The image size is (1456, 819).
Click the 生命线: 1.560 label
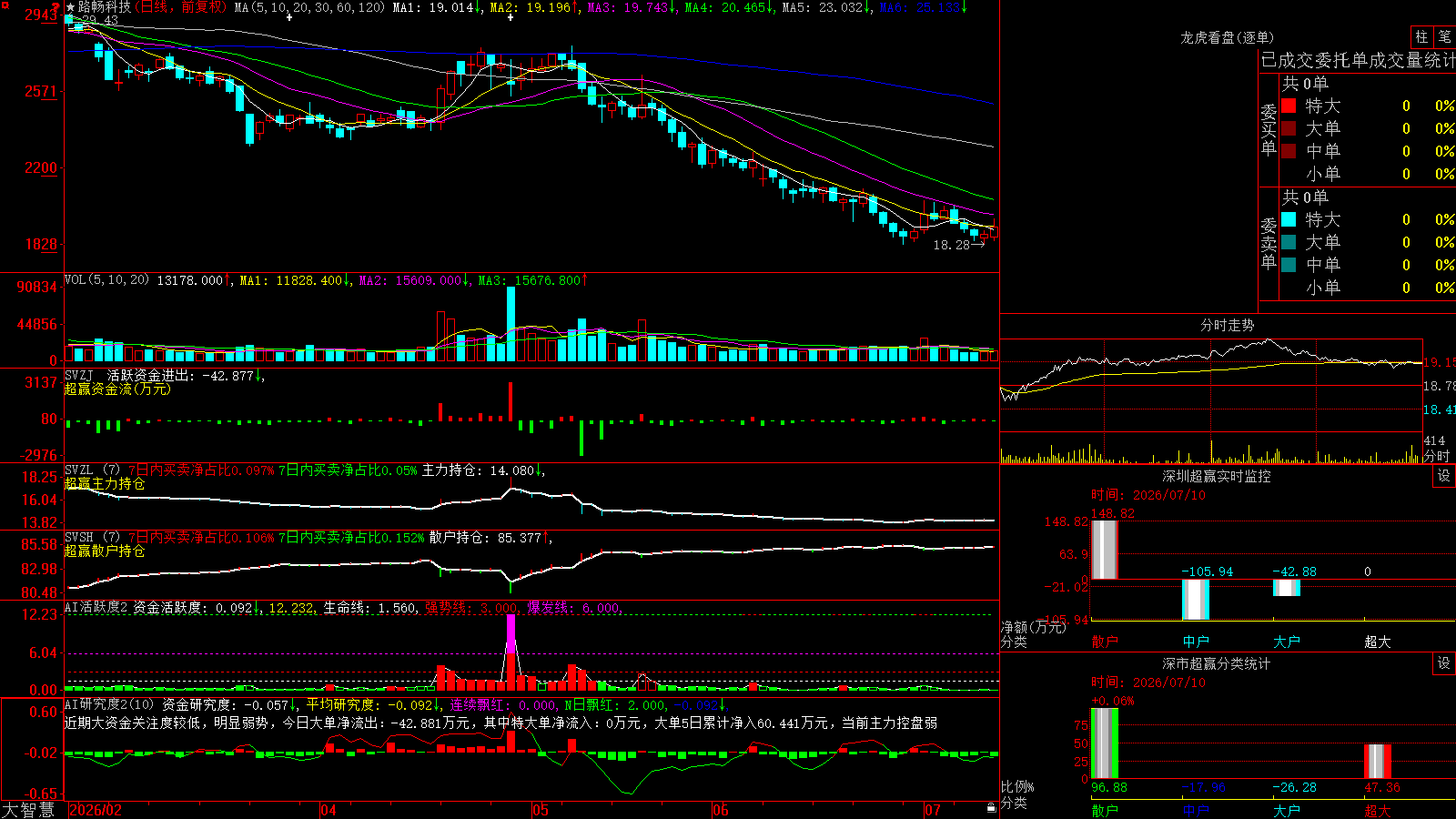[370, 608]
